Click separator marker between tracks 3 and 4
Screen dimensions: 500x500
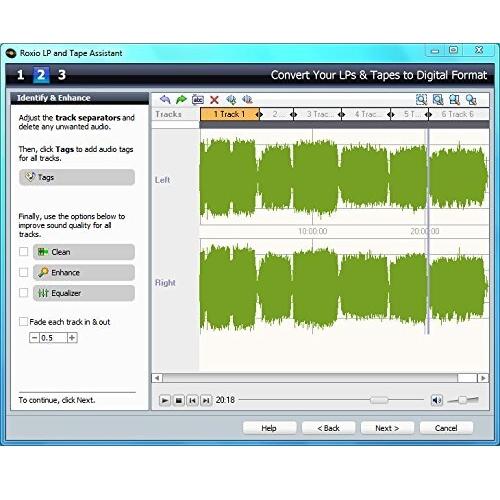[341, 115]
